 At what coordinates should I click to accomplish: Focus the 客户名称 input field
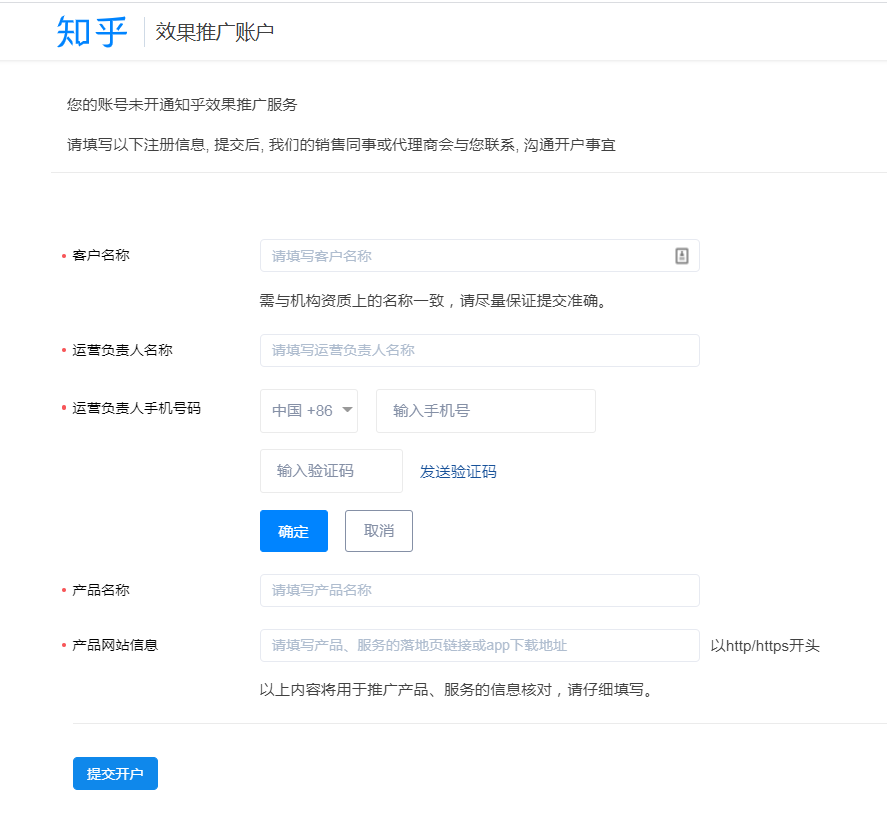479,256
